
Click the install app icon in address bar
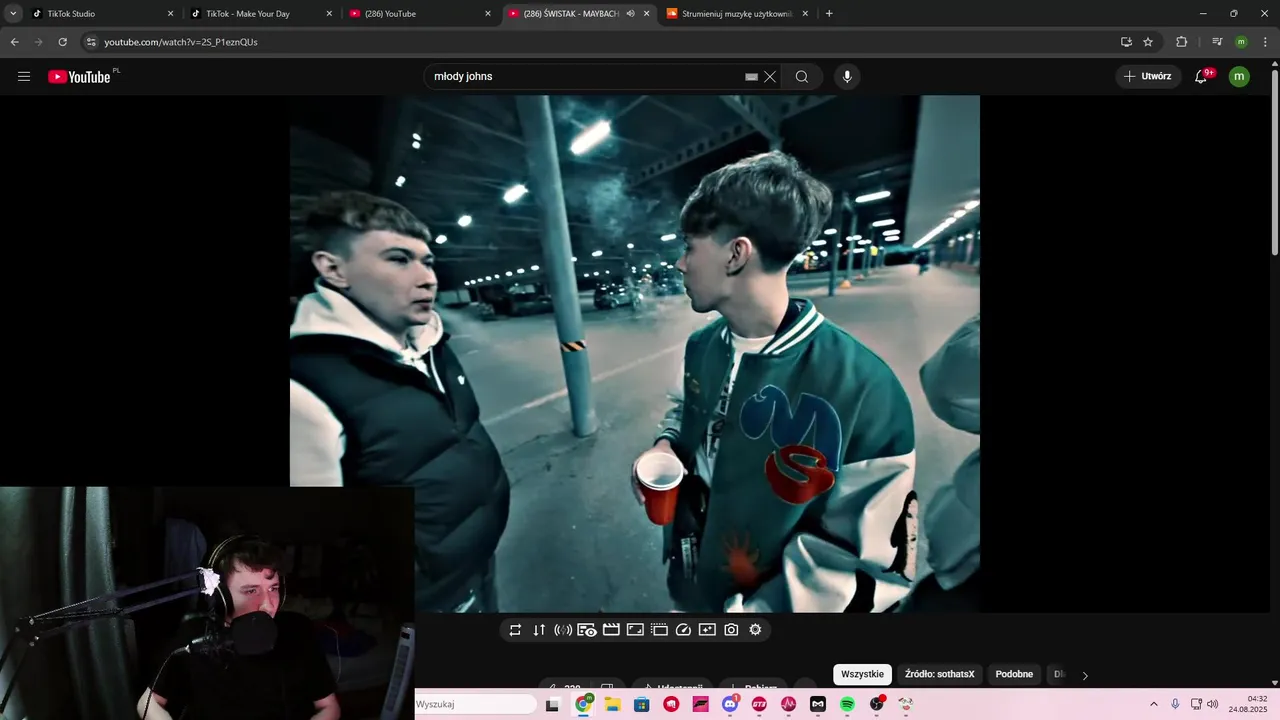(x=1126, y=42)
